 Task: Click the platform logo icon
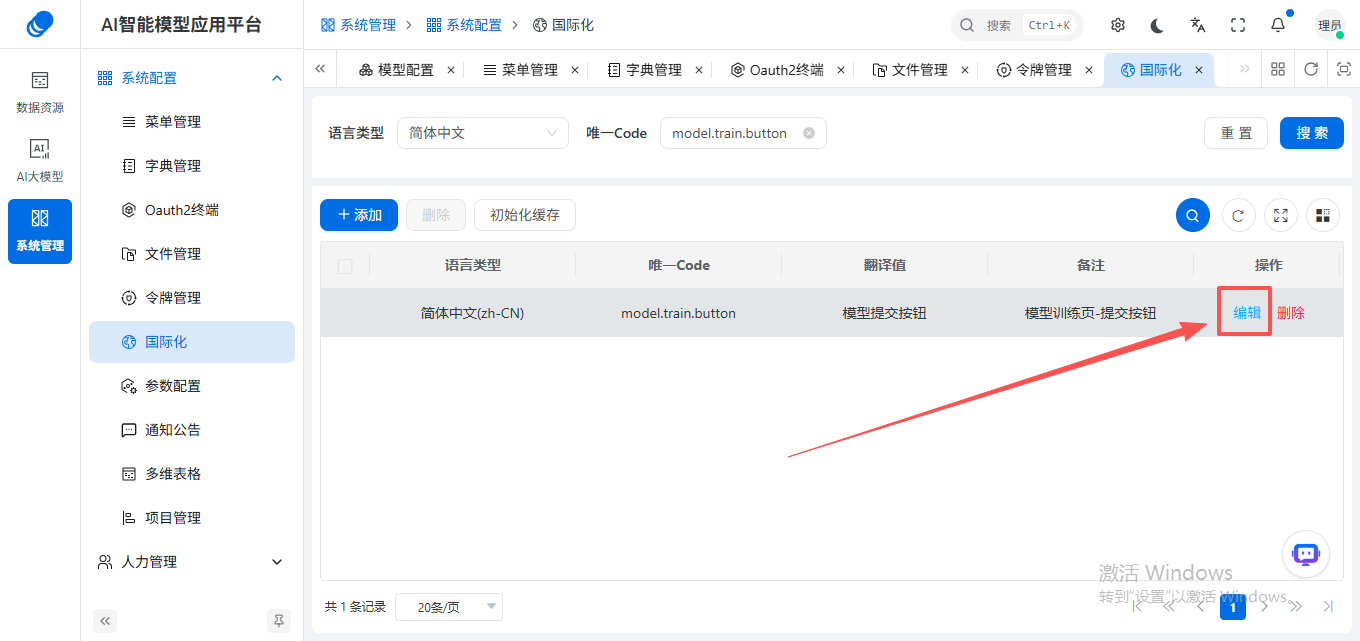pyautogui.click(x=40, y=24)
